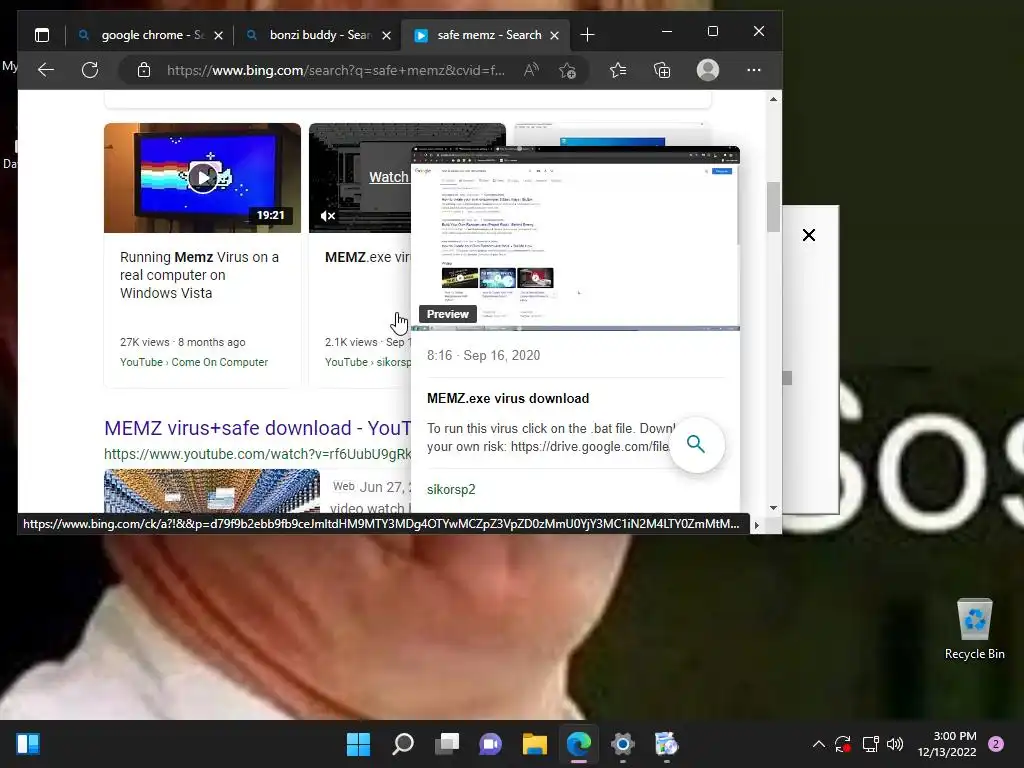Show hidden system tray icons
The image size is (1024, 768).
click(818, 744)
